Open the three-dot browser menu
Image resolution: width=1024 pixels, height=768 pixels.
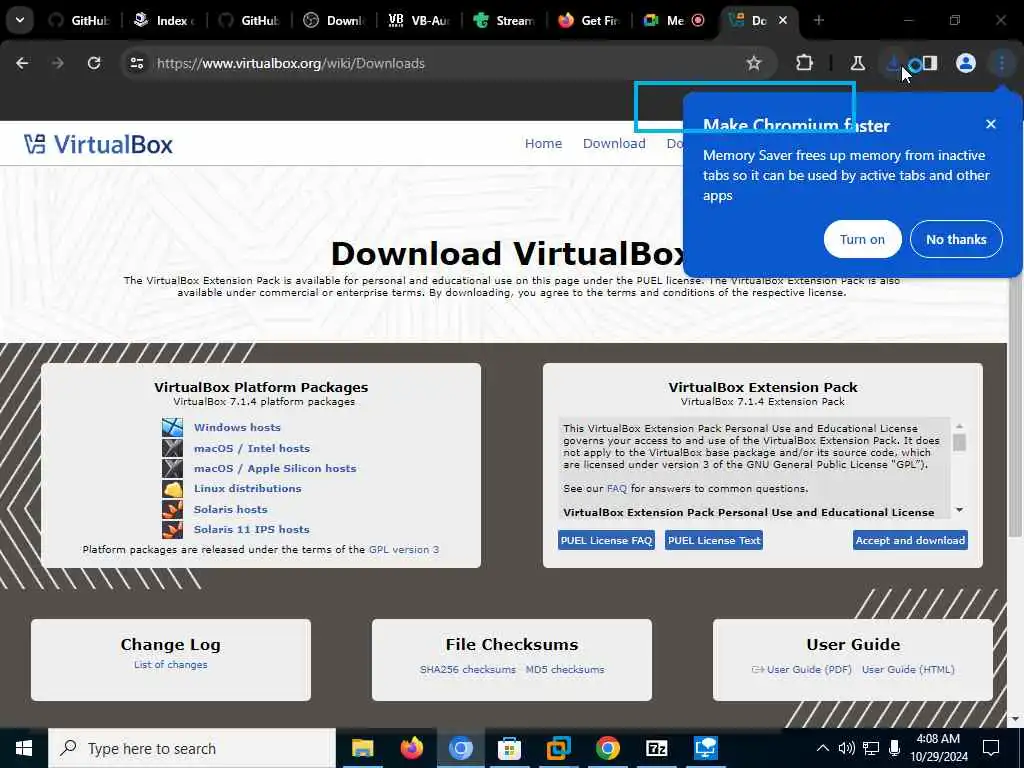pyautogui.click(x=1002, y=63)
